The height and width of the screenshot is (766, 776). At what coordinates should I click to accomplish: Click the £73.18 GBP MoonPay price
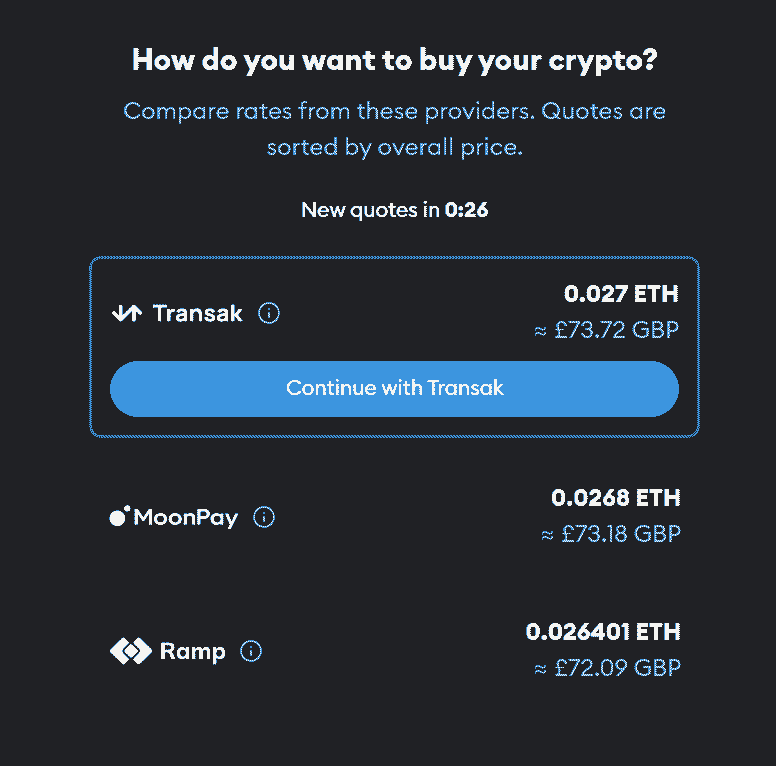pos(610,534)
